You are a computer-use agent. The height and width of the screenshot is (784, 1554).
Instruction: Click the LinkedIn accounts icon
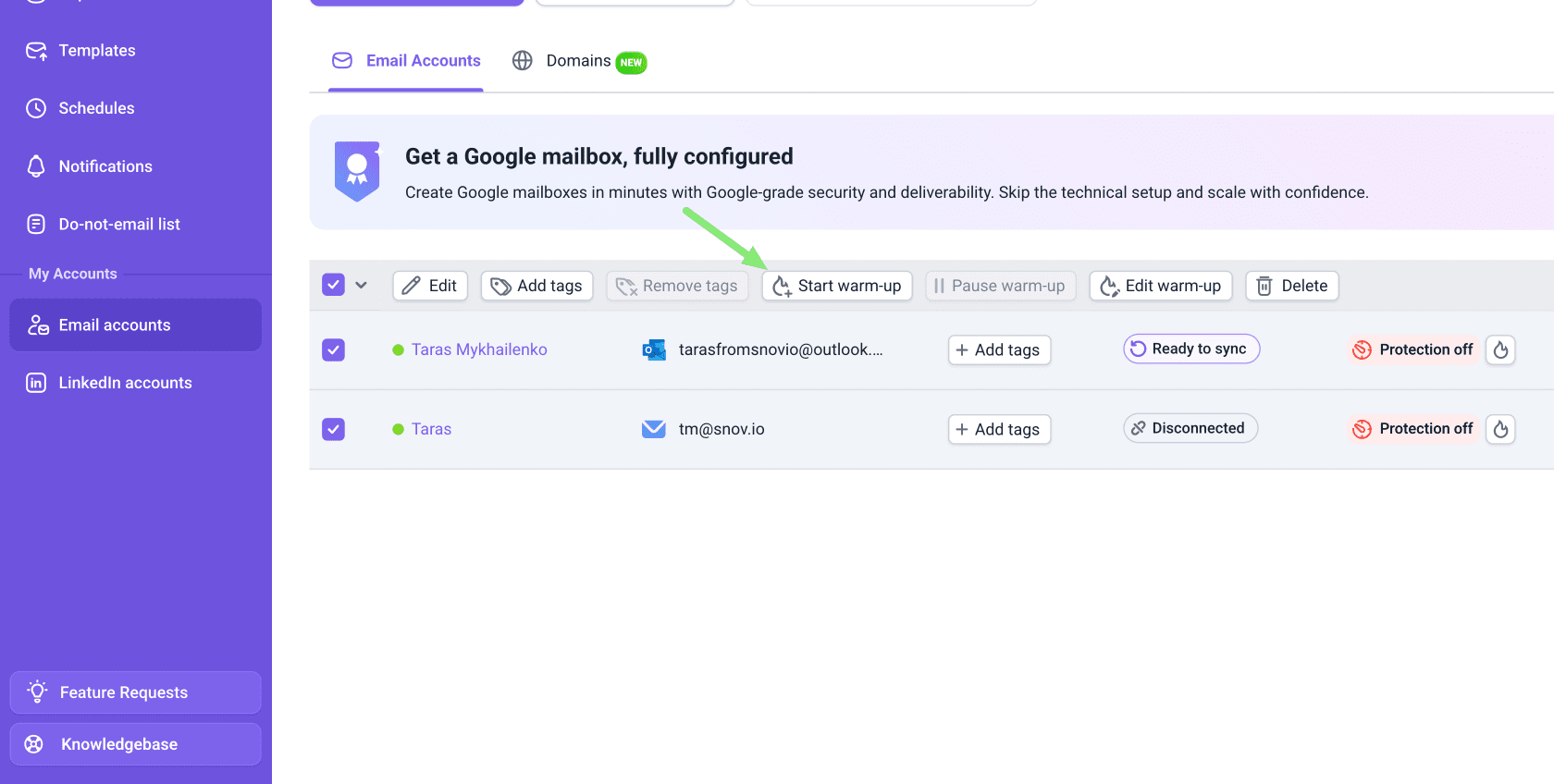[x=36, y=383]
